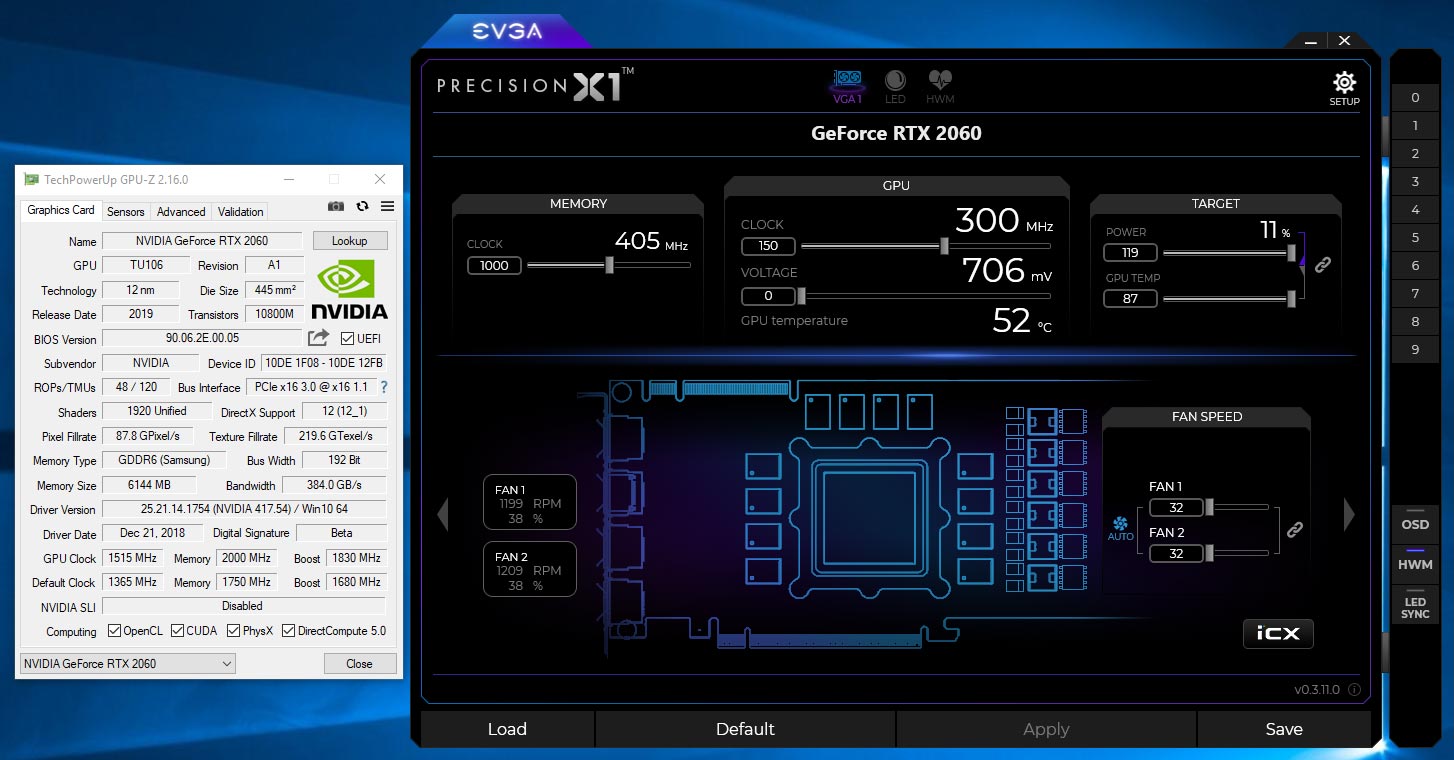Go to previous page with left arrow
Viewport: 1454px width, 760px height.
(x=443, y=515)
